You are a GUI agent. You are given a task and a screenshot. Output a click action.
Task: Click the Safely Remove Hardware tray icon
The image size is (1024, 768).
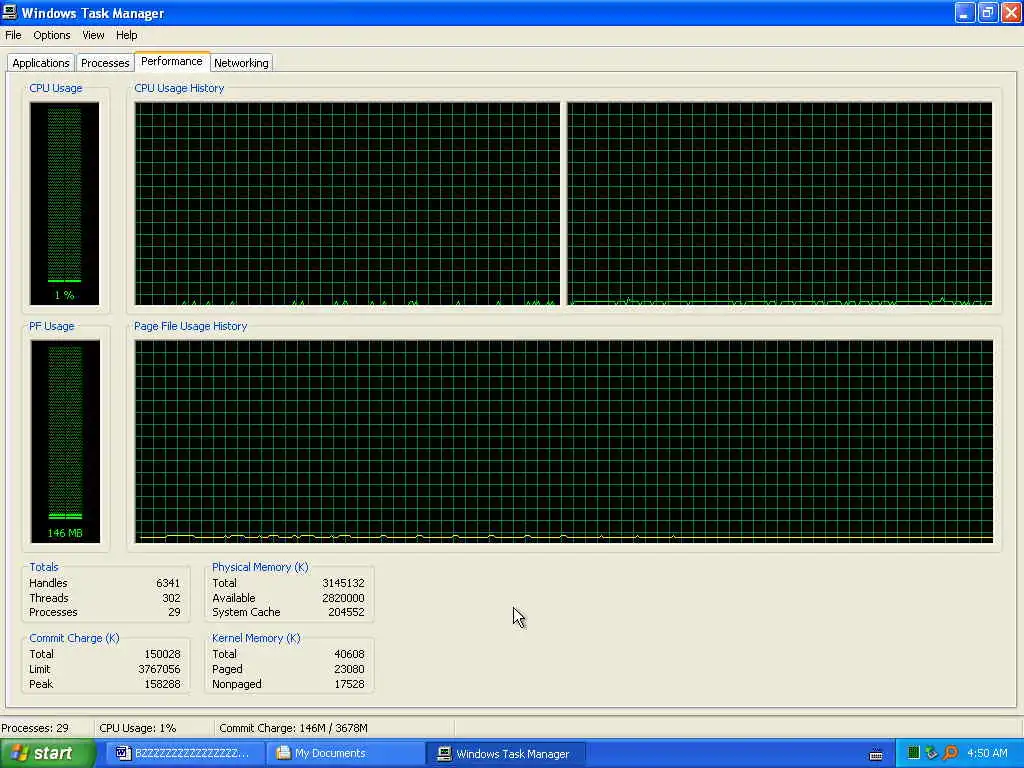(931, 753)
